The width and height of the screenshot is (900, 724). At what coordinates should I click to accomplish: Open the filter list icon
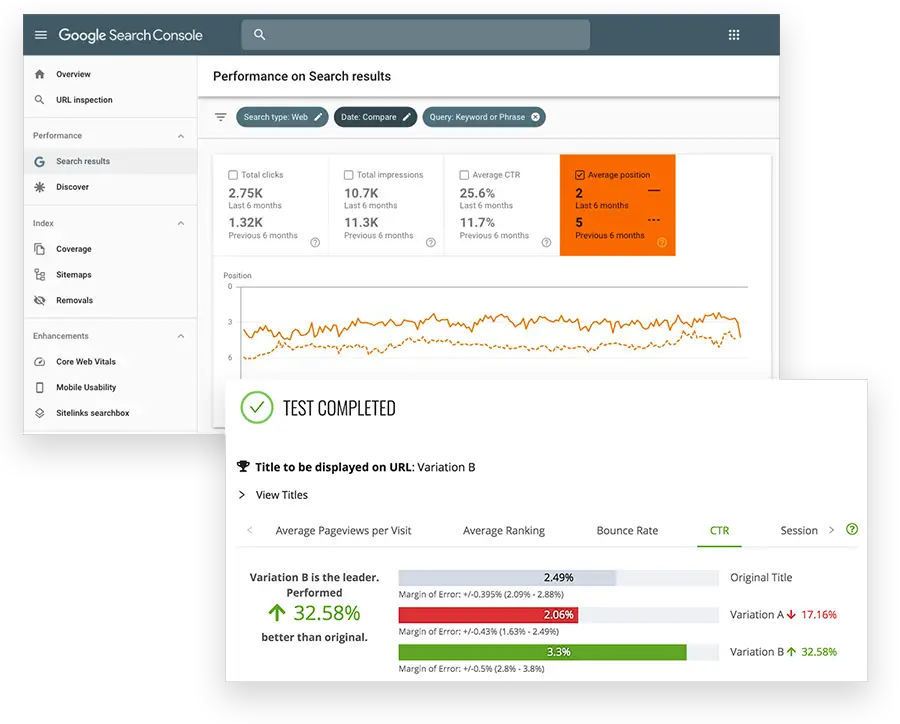point(220,117)
